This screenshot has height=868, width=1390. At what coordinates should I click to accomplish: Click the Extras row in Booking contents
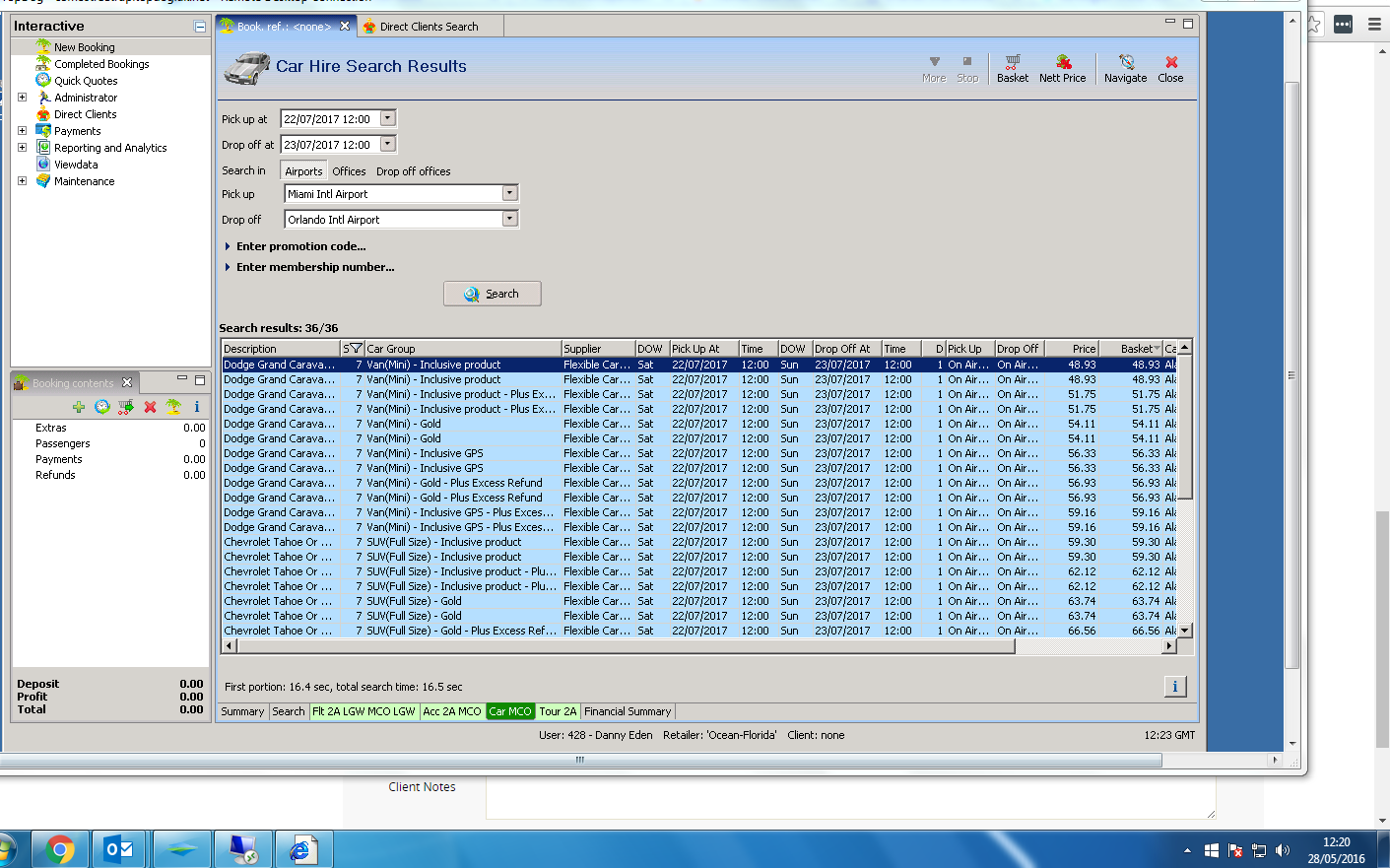tap(110, 428)
